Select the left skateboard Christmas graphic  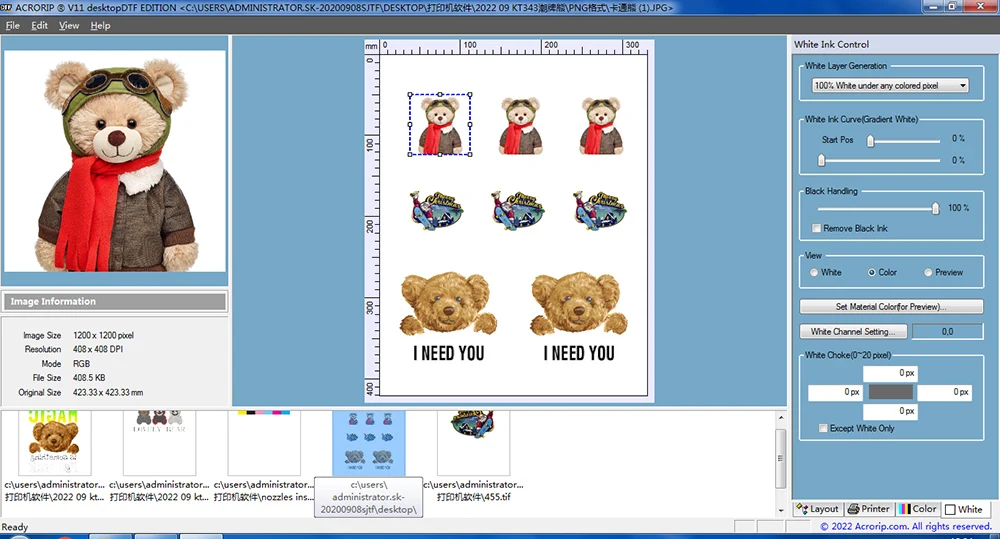coord(437,210)
